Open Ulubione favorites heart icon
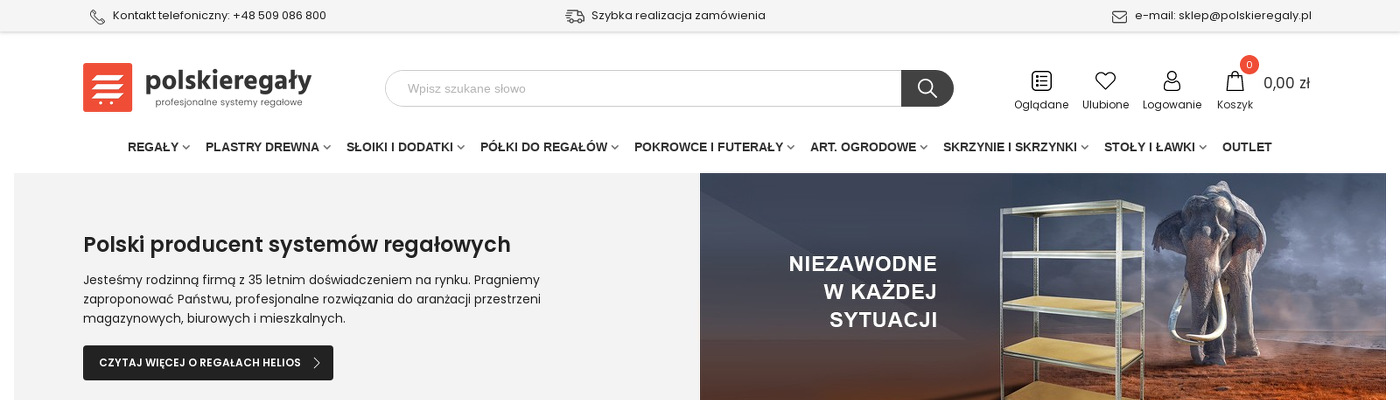Viewport: 1400px width, 400px height. coord(1105,81)
